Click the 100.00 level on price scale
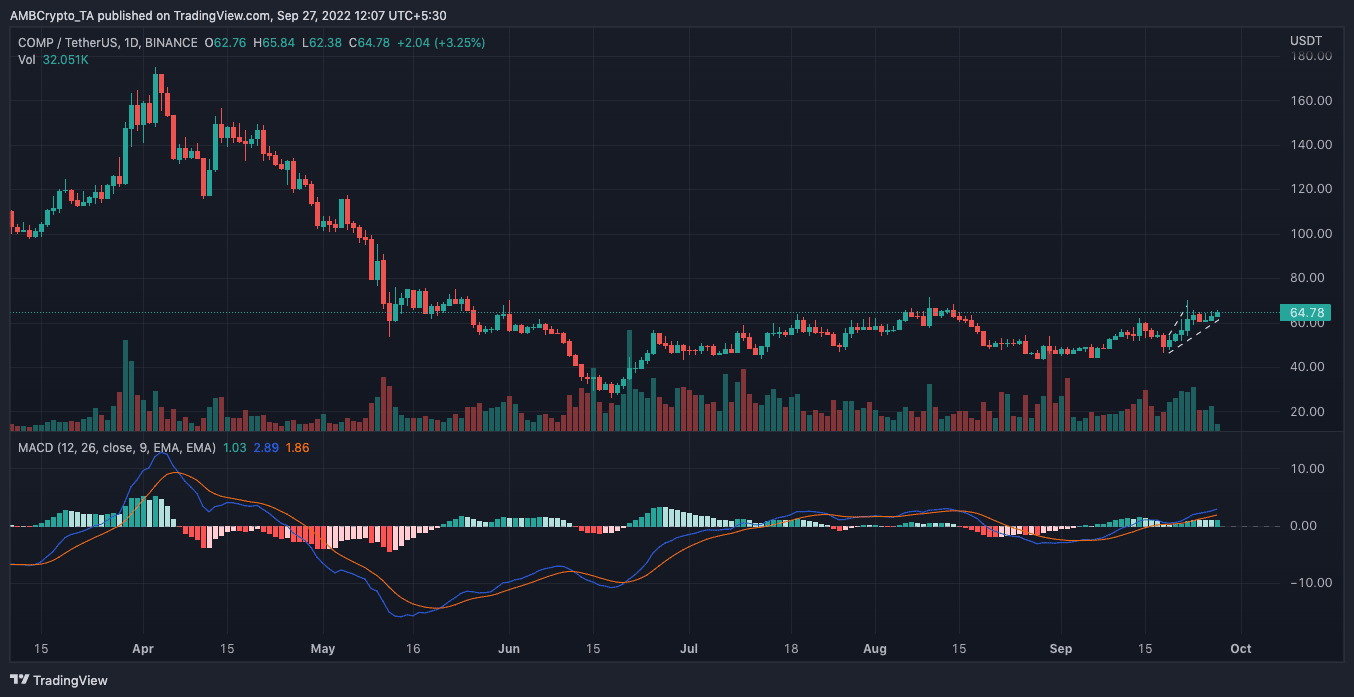This screenshot has height=697, width=1354. point(1310,234)
